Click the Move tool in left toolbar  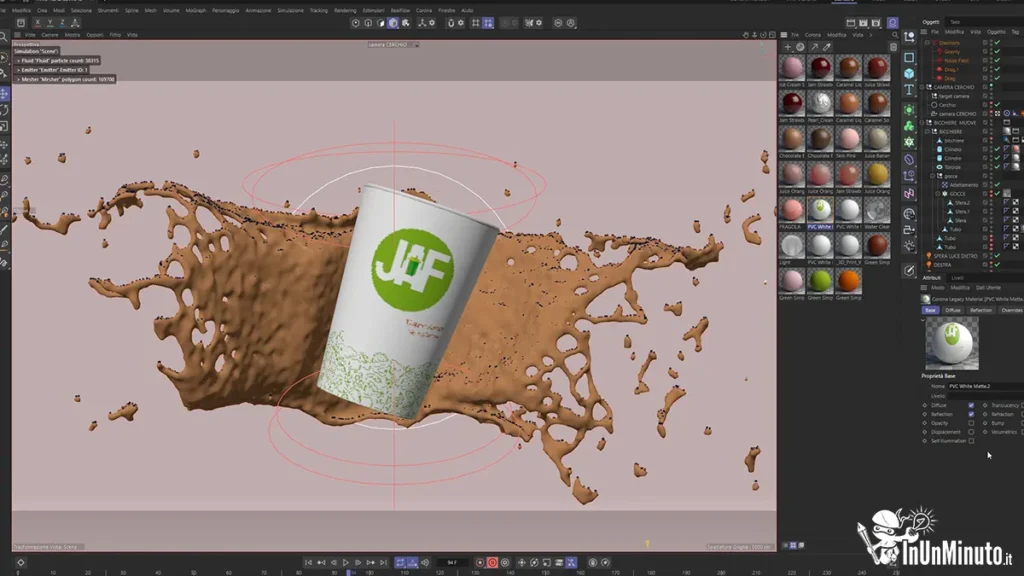pos(5,93)
